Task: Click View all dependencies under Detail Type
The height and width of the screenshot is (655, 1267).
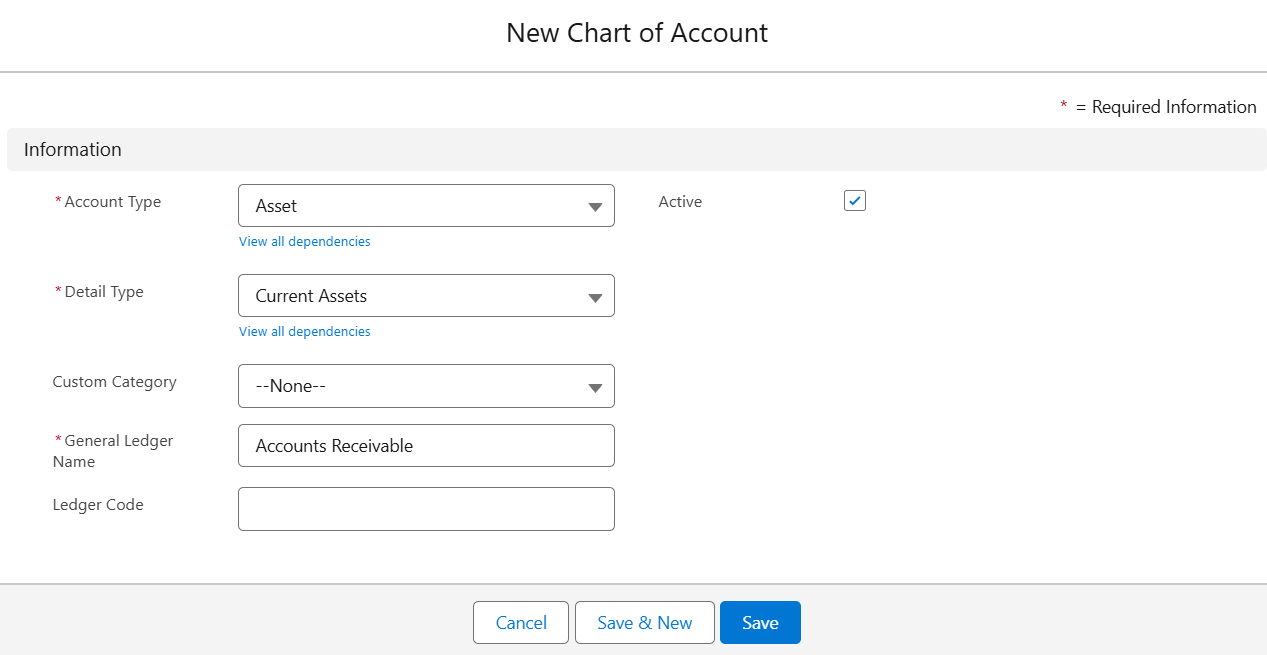Action: point(305,332)
